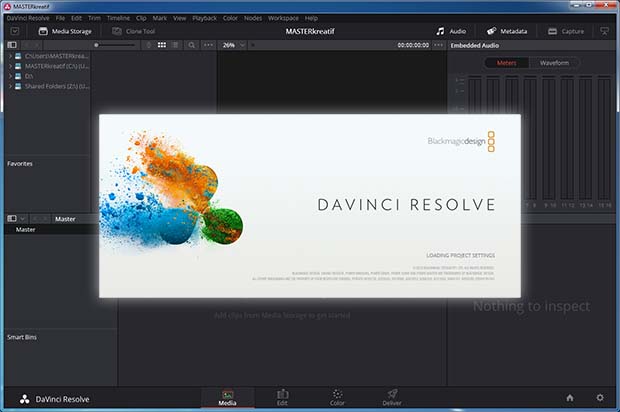Switch audio panel to Waveform
Viewport: 620px width, 412px height.
(554, 63)
